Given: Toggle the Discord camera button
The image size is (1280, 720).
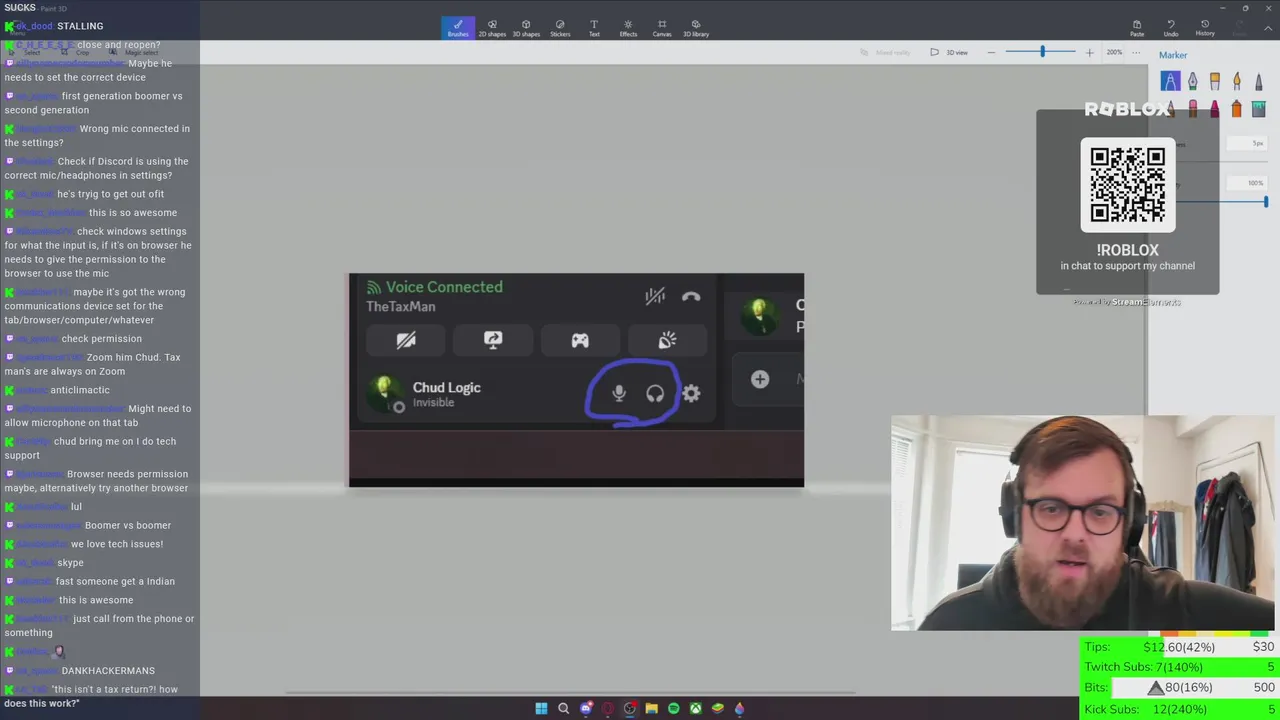Looking at the screenshot, I should pos(405,340).
